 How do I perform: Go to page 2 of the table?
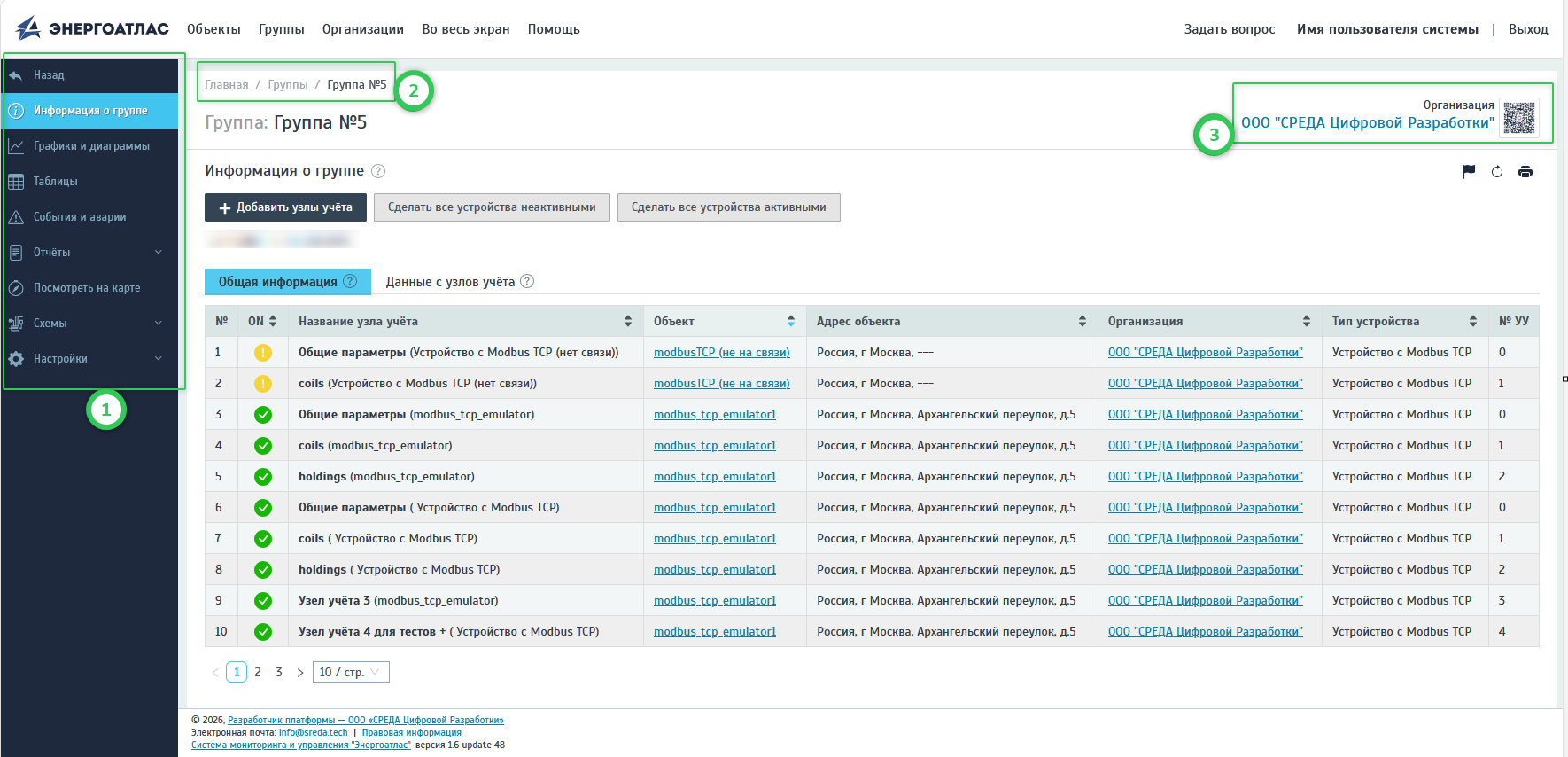[258, 672]
